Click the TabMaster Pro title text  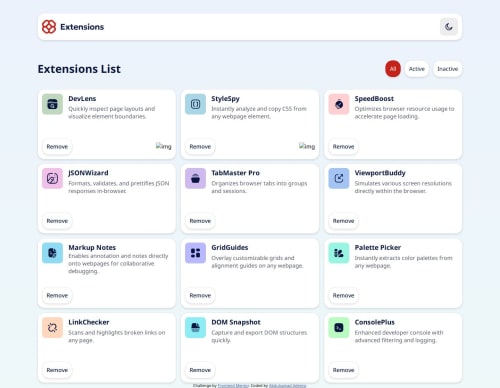[235, 173]
